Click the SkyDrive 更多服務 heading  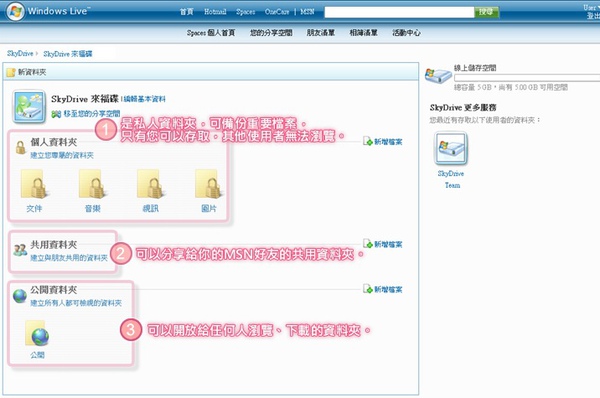(x=463, y=108)
